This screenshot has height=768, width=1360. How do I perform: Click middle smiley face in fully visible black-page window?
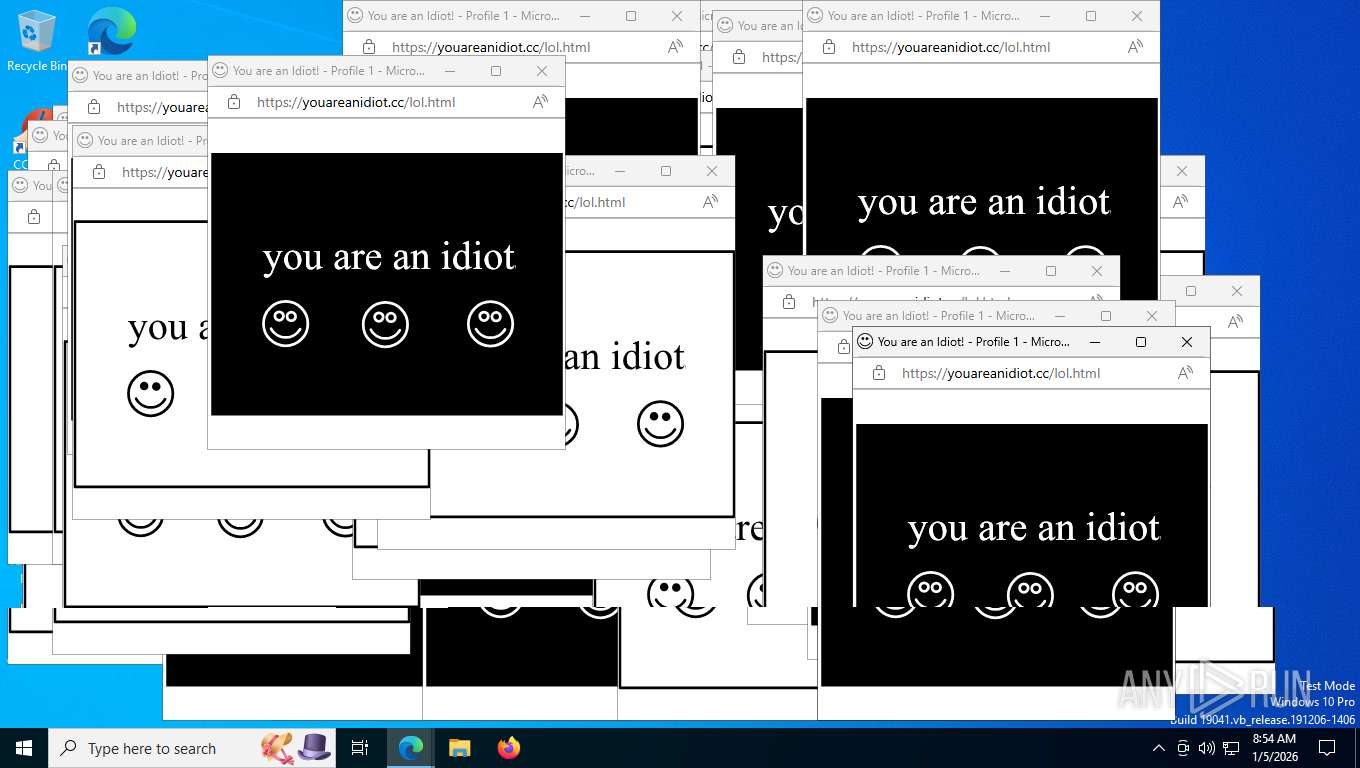pyautogui.click(x=386, y=324)
